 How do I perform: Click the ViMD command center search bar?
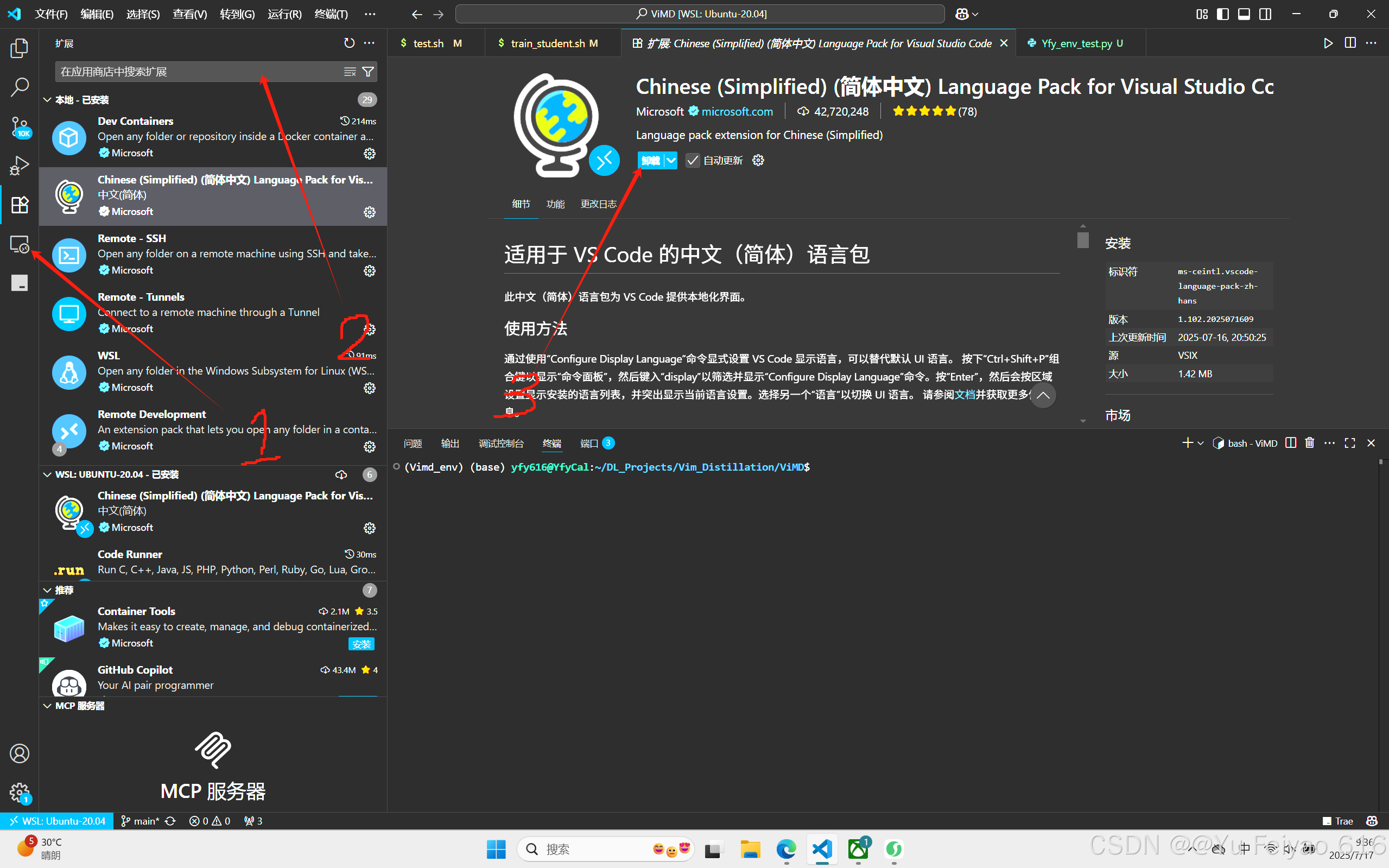click(700, 14)
